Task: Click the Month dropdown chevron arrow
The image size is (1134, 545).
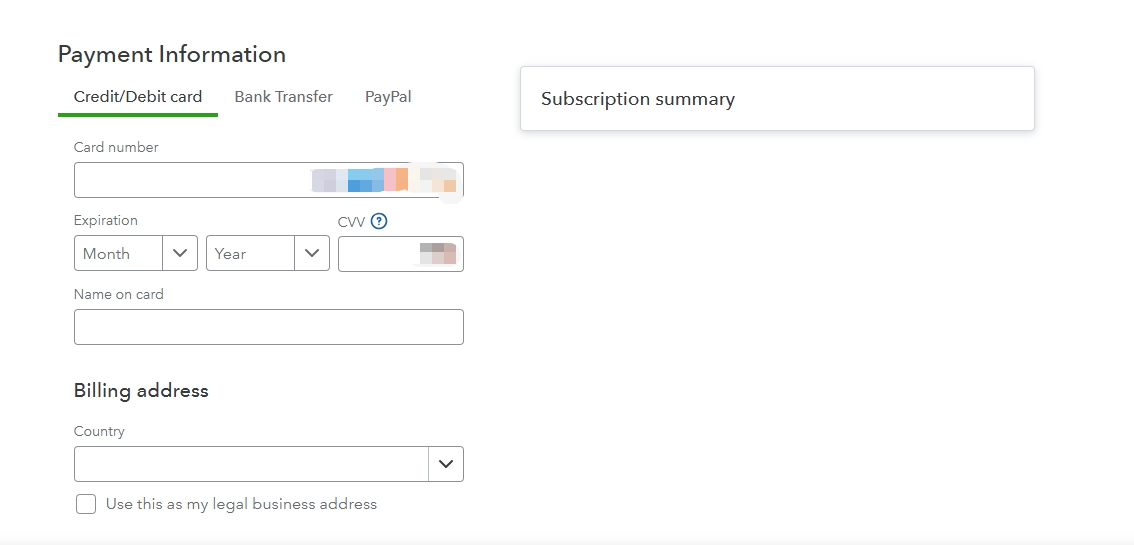Action: [180, 253]
